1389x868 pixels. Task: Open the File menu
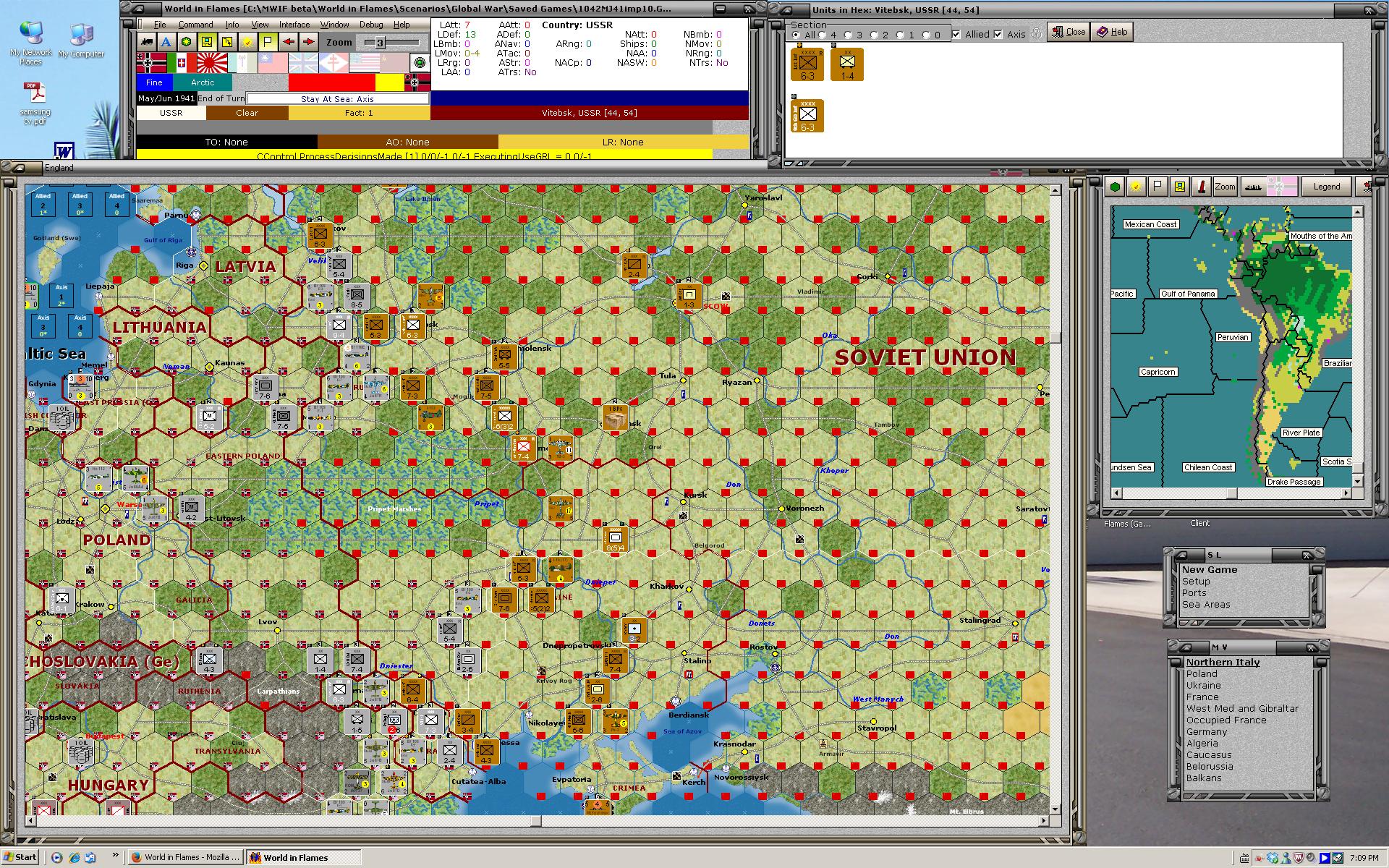160,25
